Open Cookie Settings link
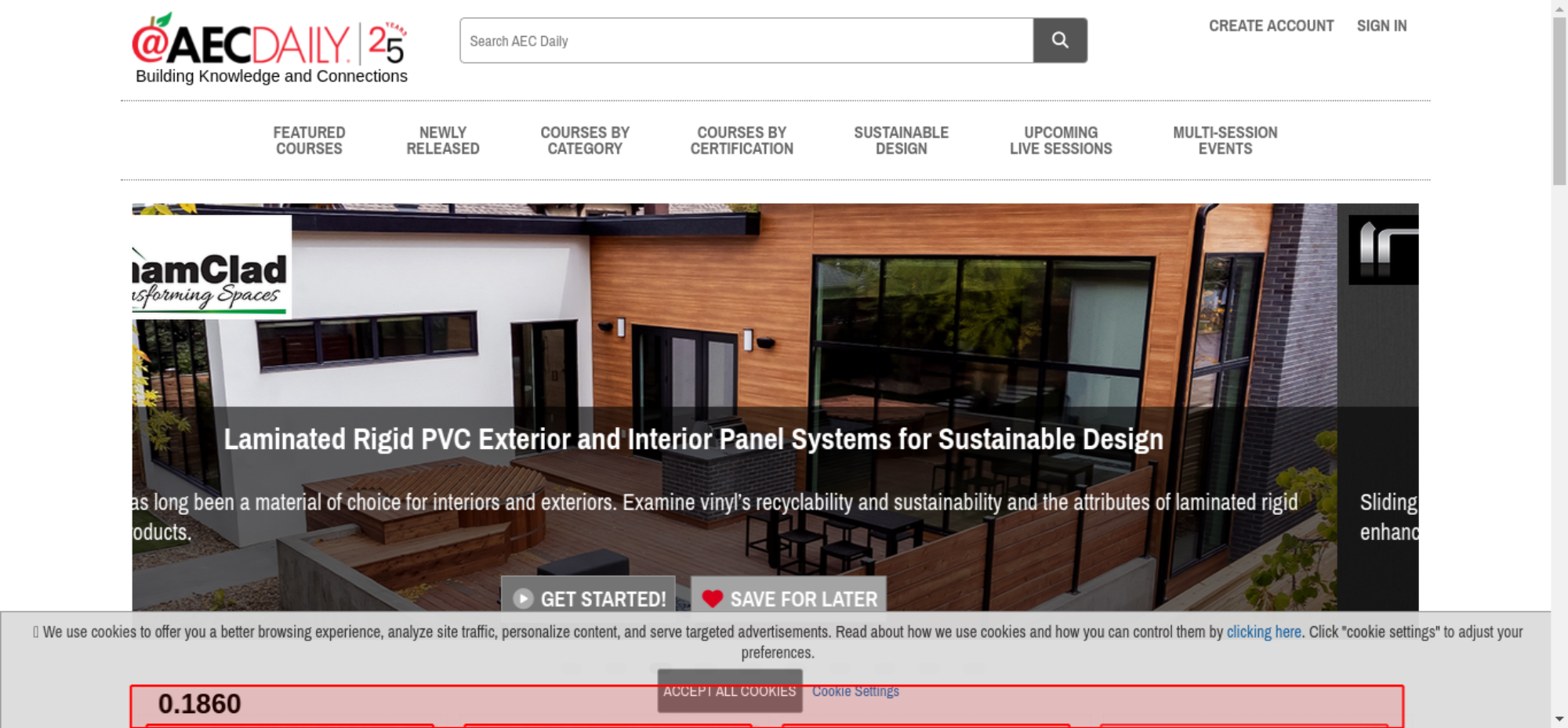Image resolution: width=1568 pixels, height=728 pixels. [x=855, y=691]
